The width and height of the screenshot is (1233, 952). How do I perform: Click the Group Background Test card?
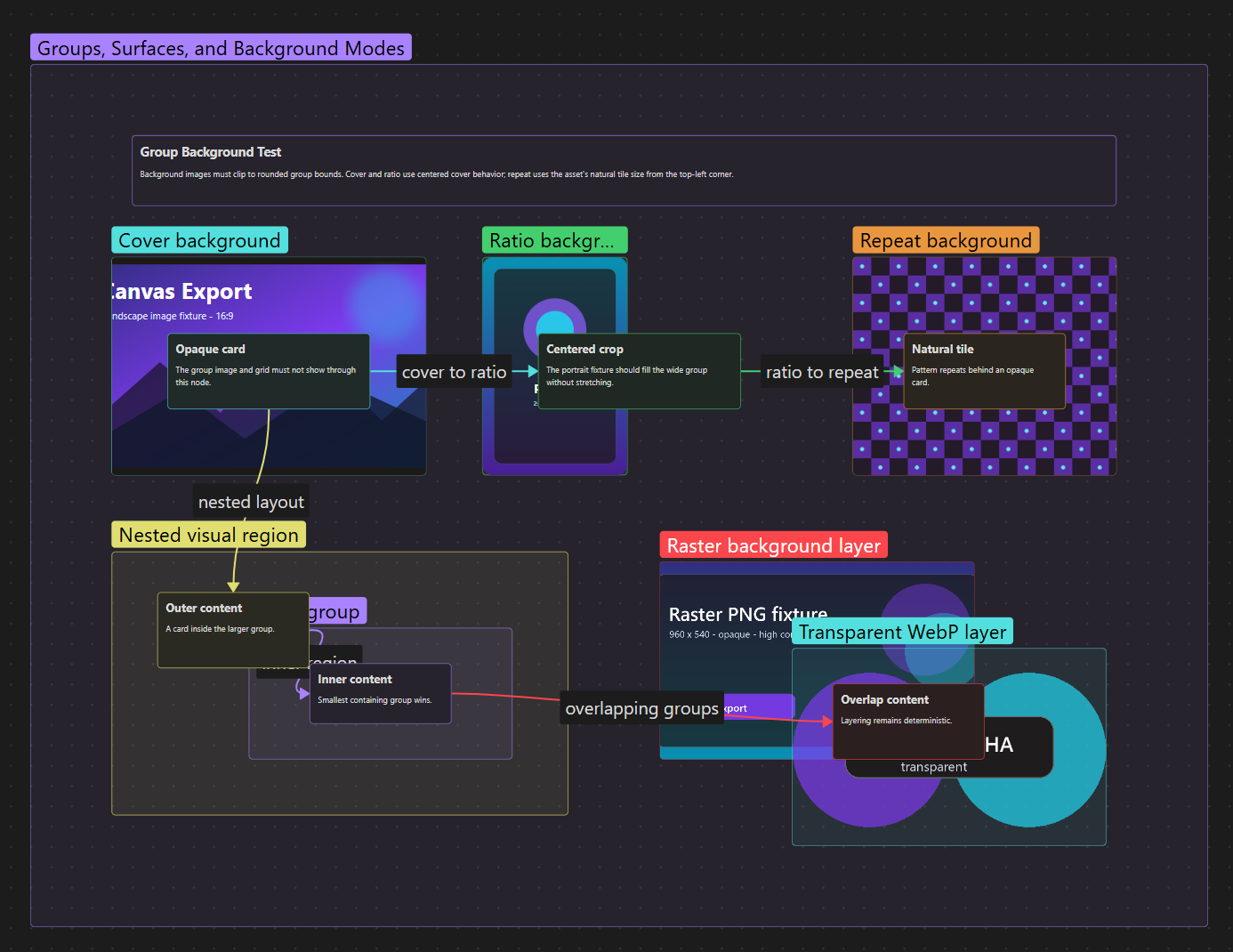coord(624,171)
